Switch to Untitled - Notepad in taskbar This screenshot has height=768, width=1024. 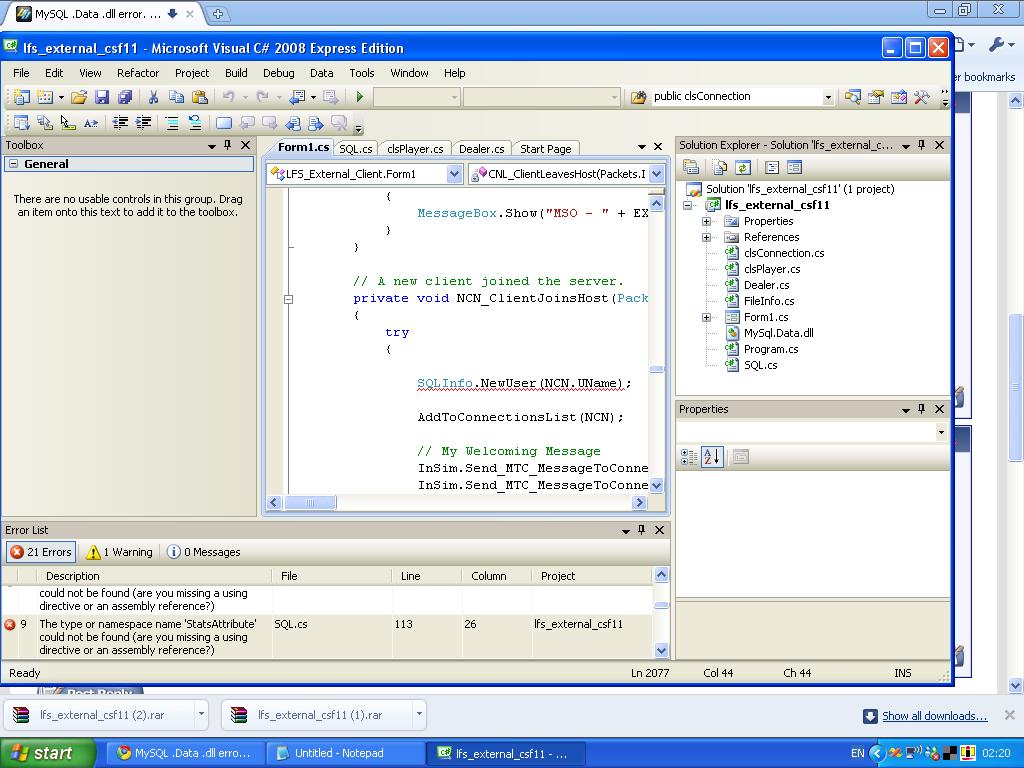[347, 754]
